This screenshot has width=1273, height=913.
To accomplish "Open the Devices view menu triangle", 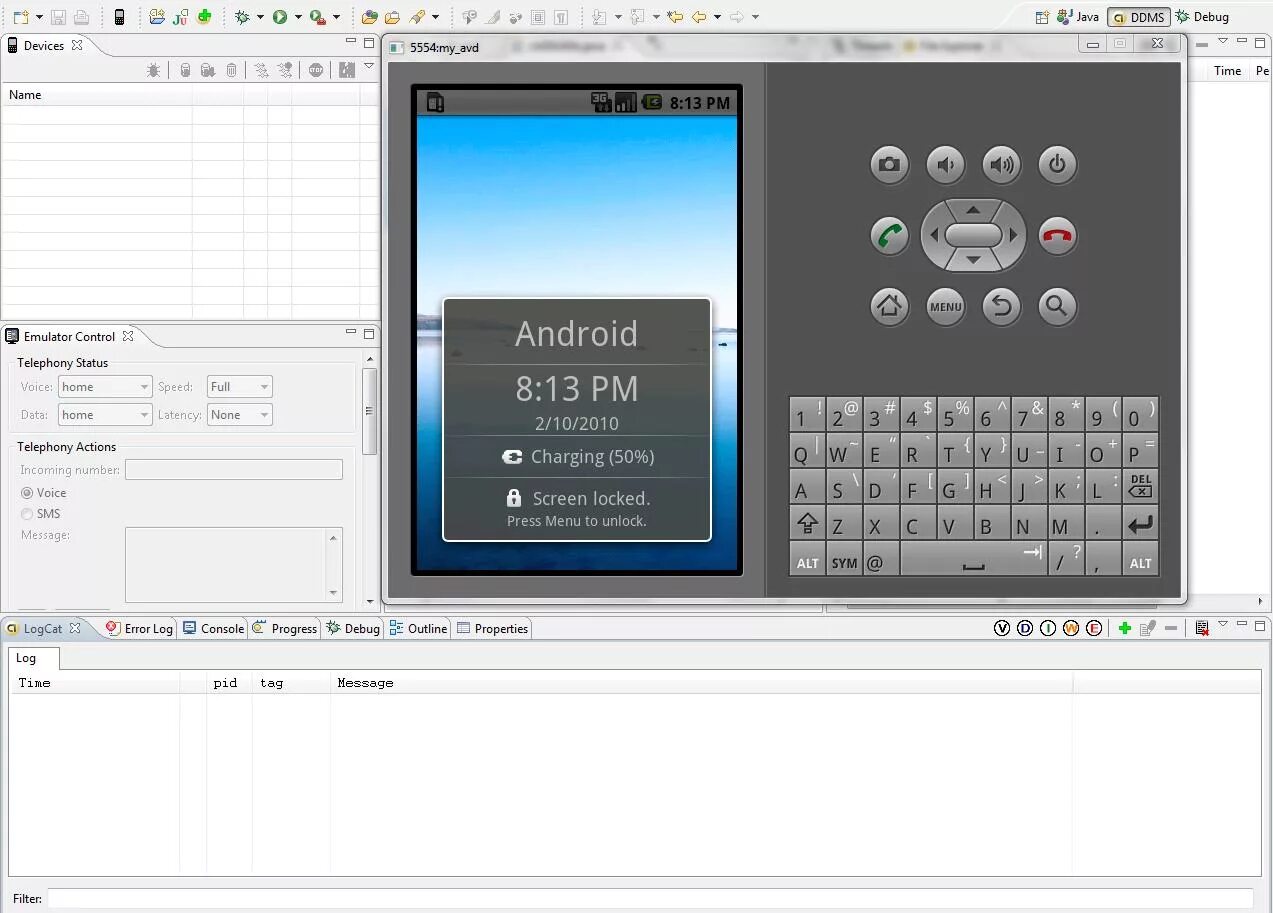I will (369, 67).
